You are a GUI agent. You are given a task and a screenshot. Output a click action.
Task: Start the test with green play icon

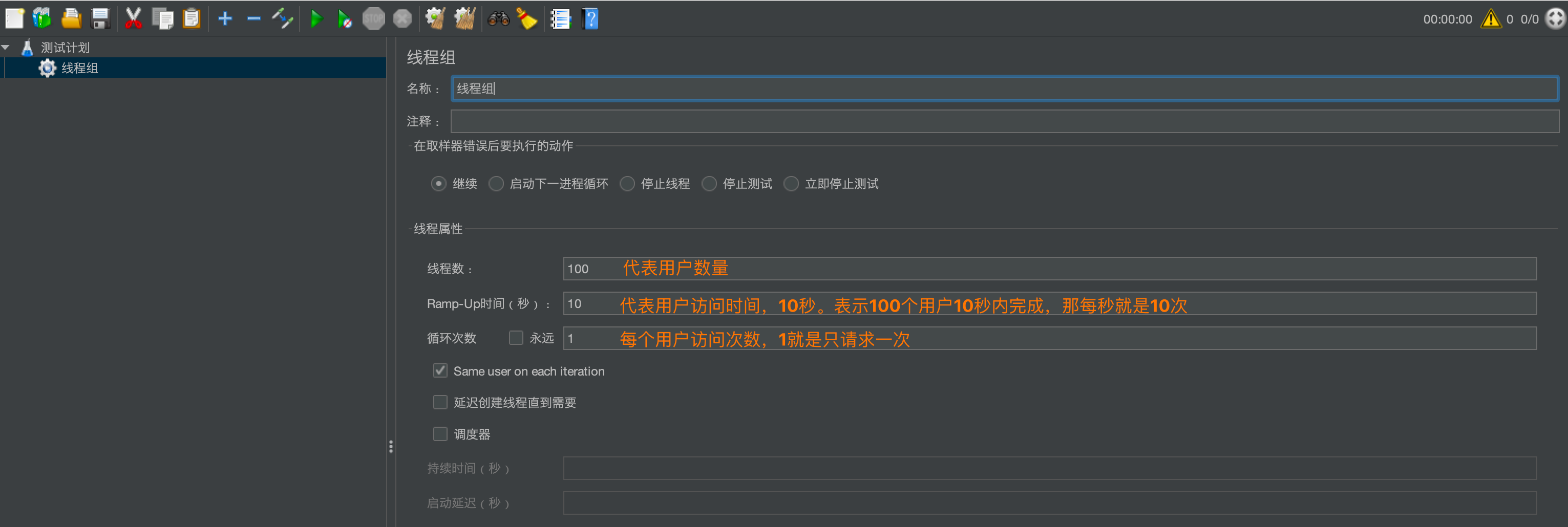pyautogui.click(x=316, y=19)
